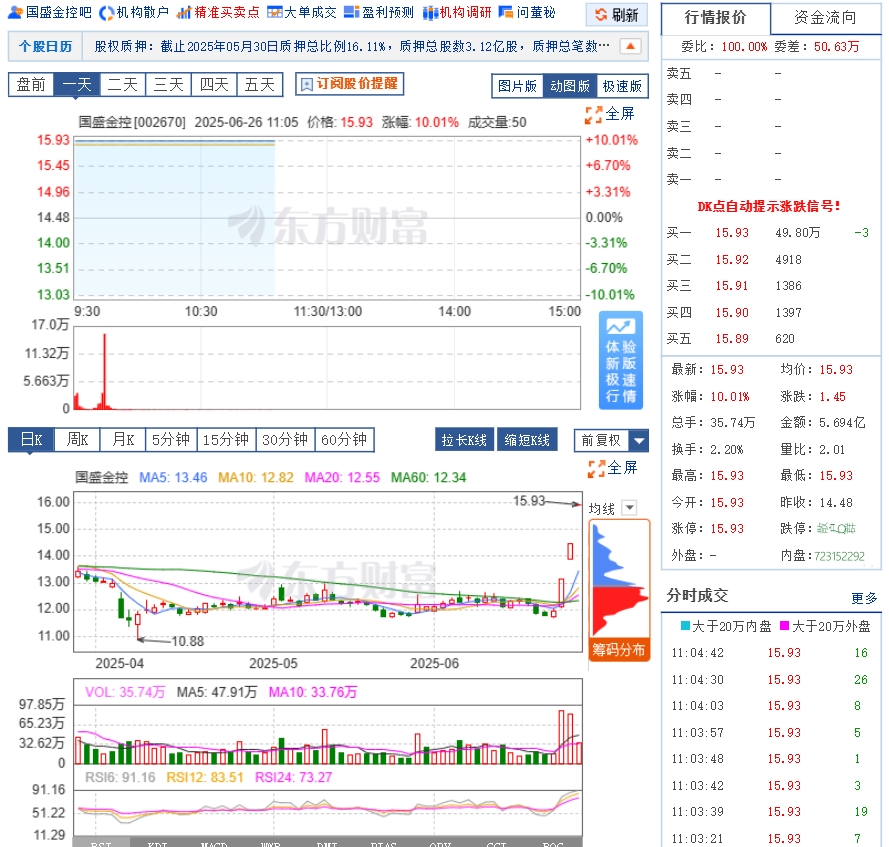Switch to 资金流向 capital flow tab
The image size is (889, 847).
[826, 18]
